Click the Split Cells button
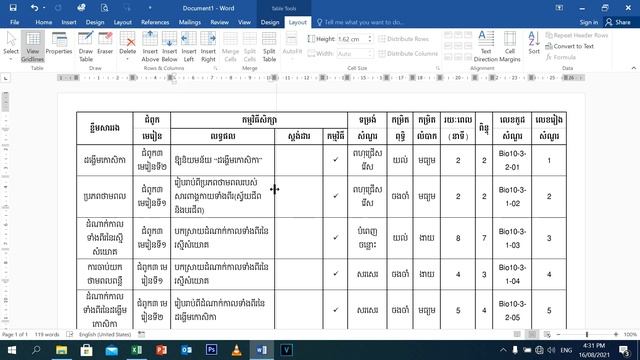The height and width of the screenshot is (360, 640). click(x=249, y=47)
